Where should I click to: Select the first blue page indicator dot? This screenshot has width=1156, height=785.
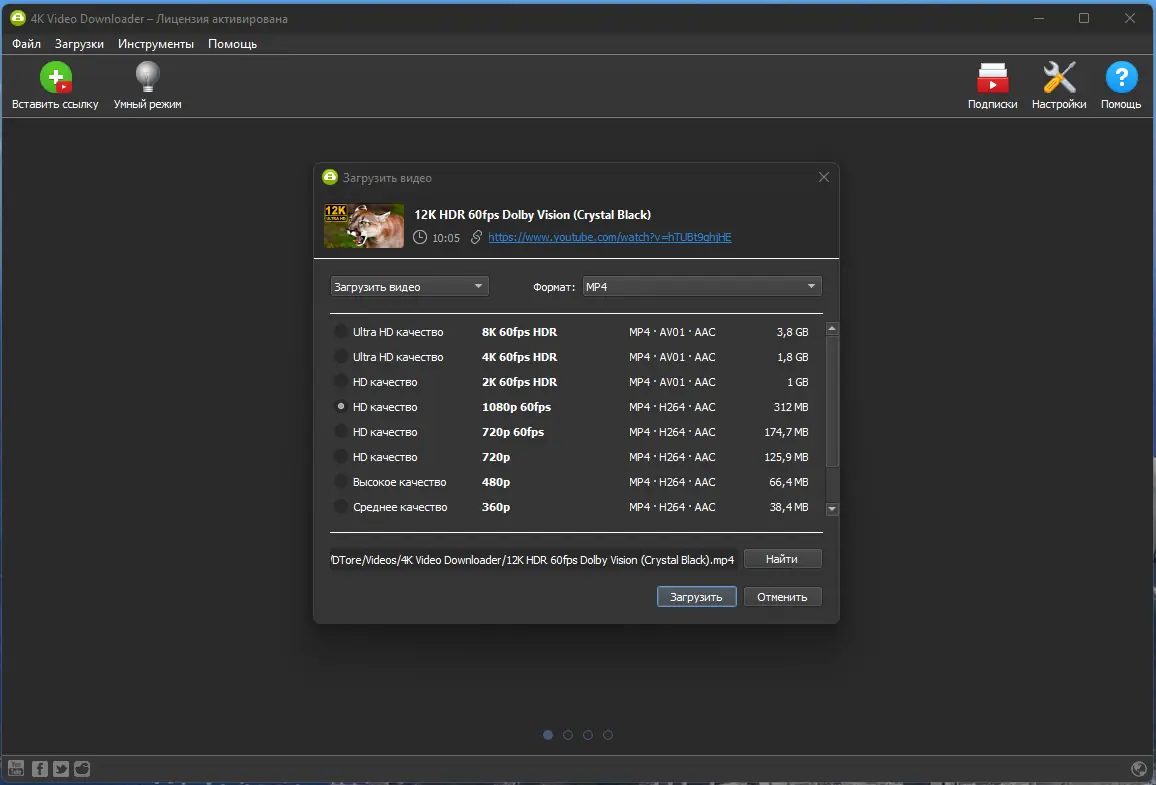548,735
